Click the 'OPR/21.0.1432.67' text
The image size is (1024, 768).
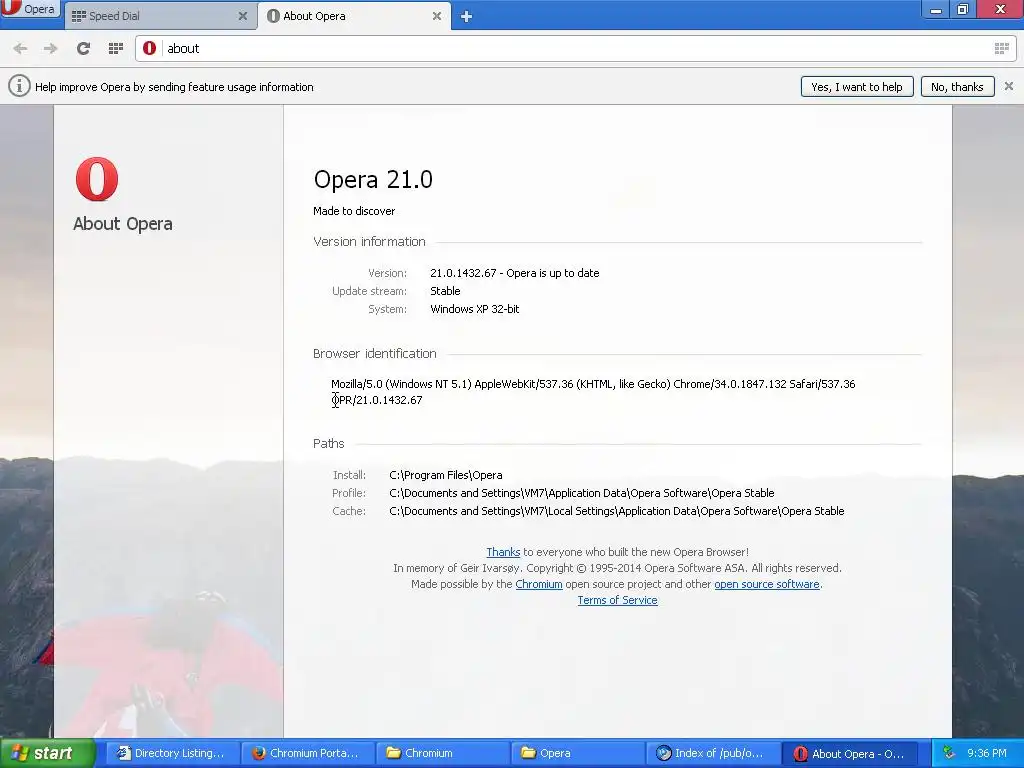[377, 400]
